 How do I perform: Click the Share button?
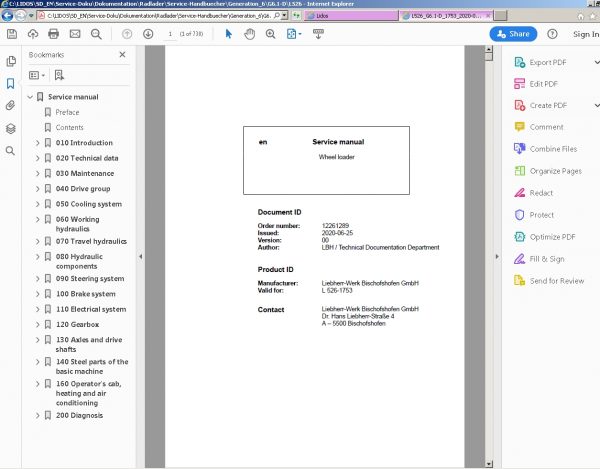point(513,34)
